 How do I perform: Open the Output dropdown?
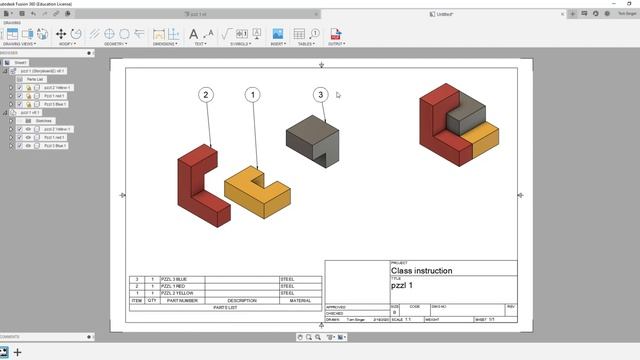pos(337,44)
